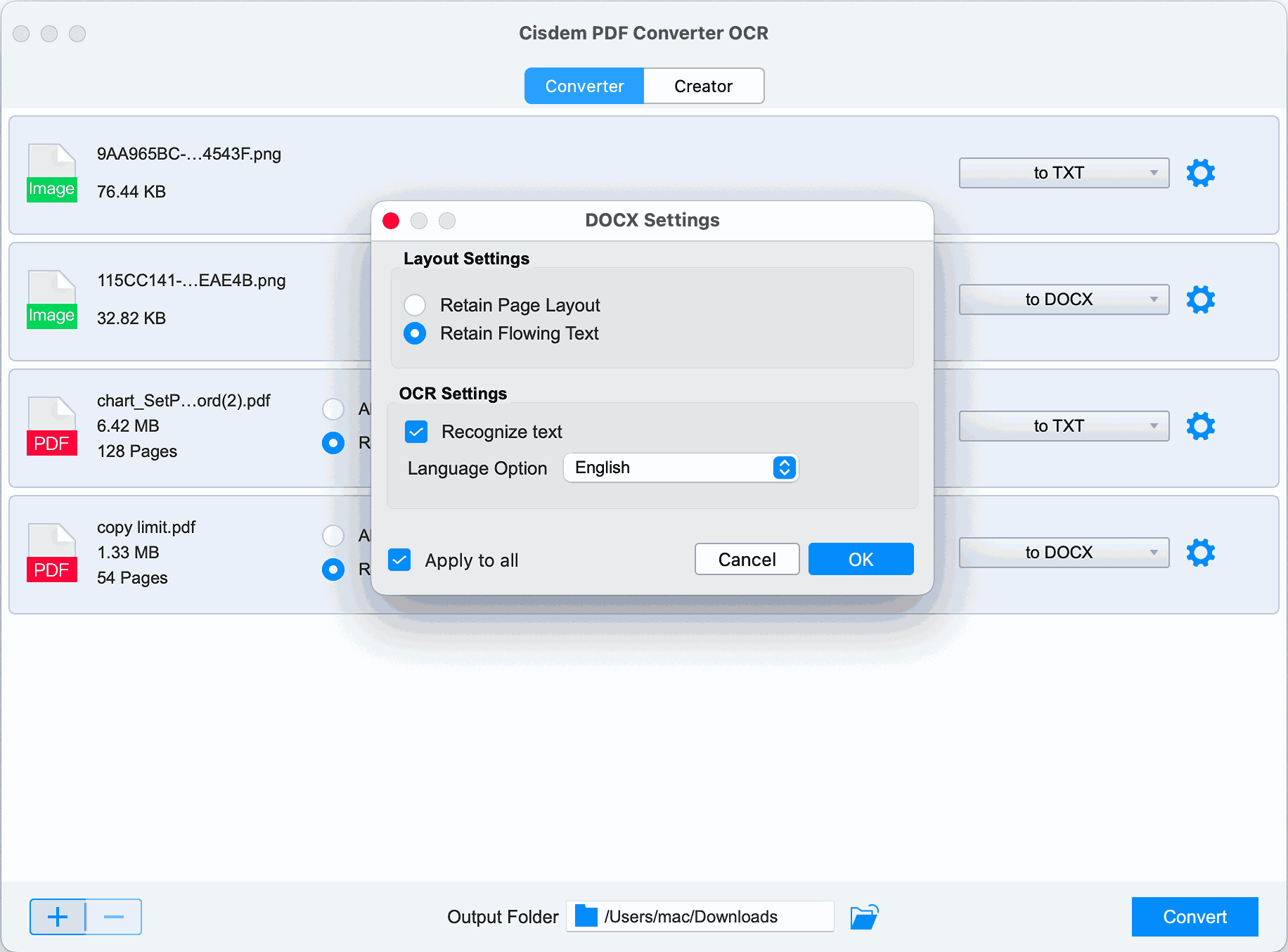The image size is (1288, 952).
Task: Open settings gear for 115CC141 png file
Action: 1201,300
